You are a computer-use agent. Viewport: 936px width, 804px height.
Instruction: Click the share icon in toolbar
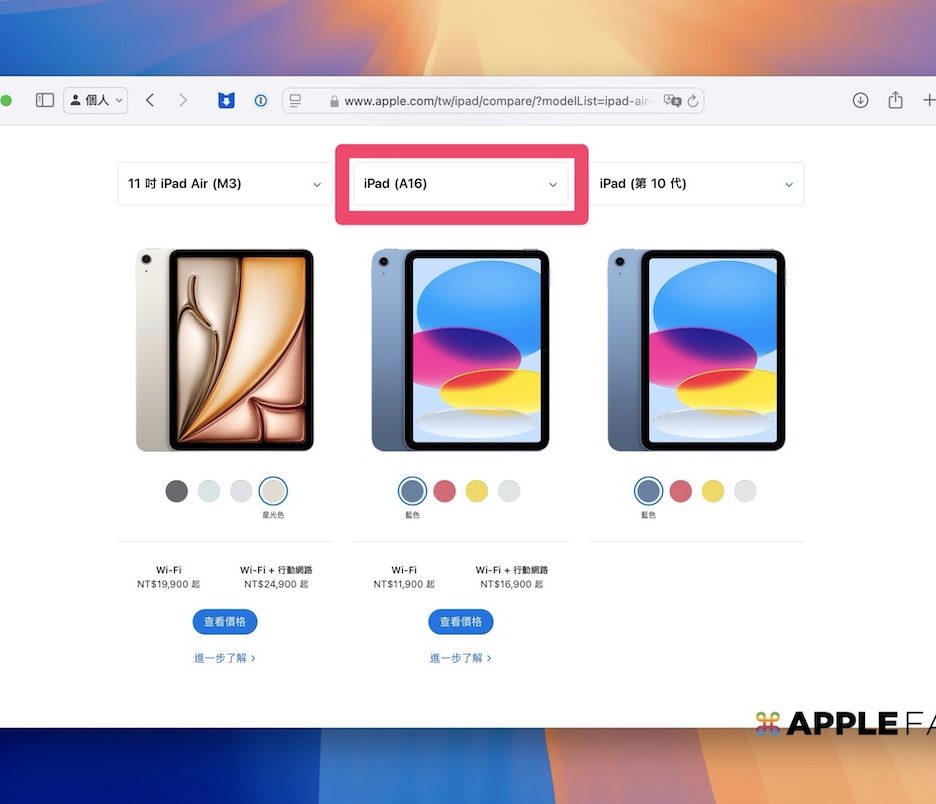coord(895,100)
